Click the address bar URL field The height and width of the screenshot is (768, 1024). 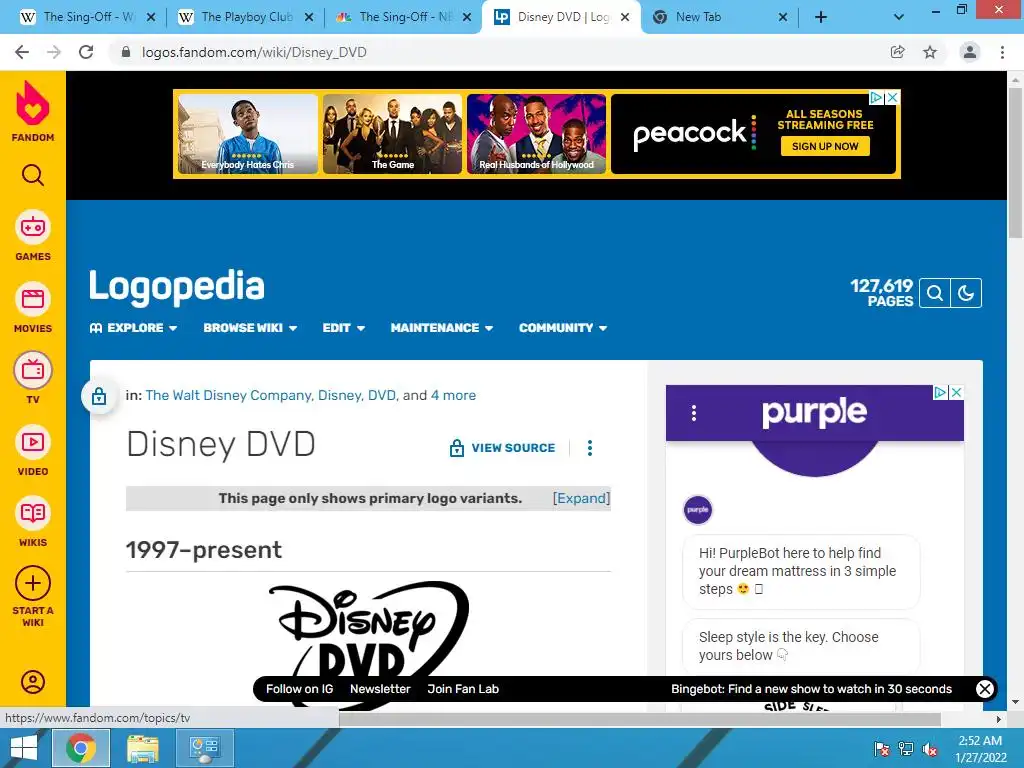point(503,52)
